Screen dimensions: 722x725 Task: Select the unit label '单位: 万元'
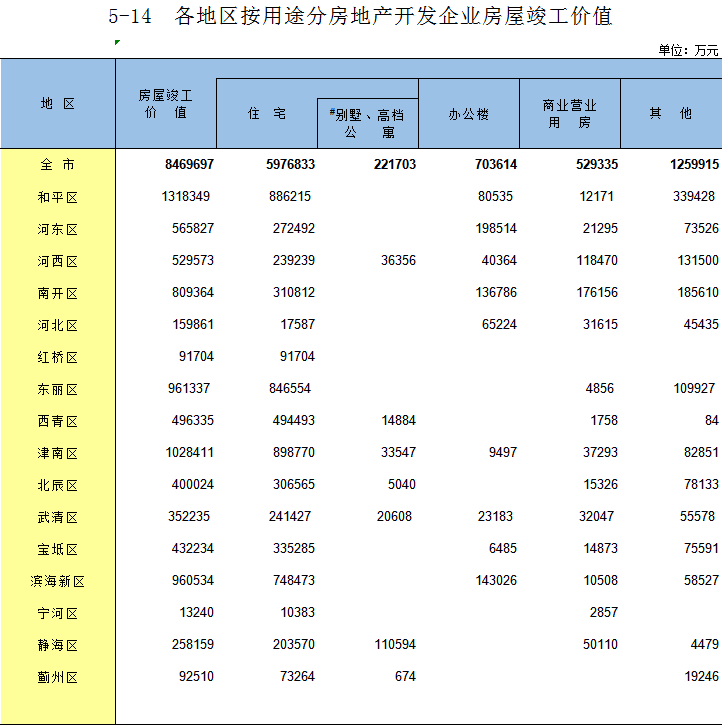point(688,50)
